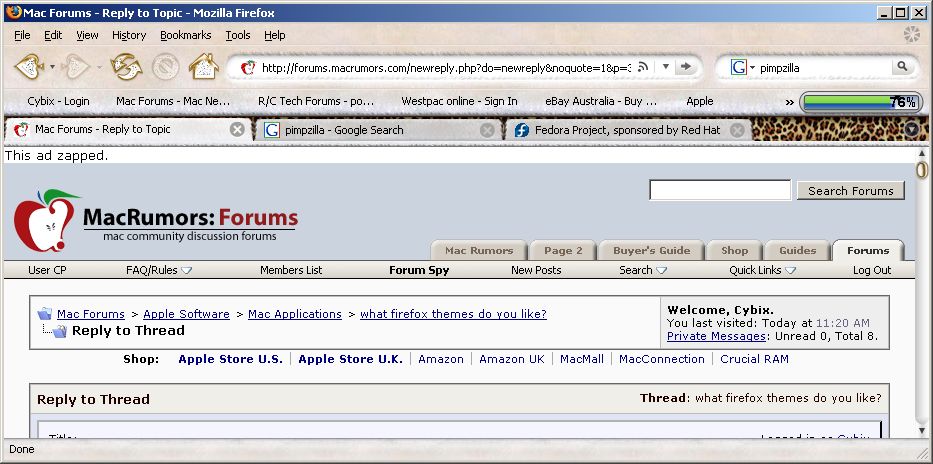This screenshot has width=933, height=464.
Task: Go forward with the spade arrow button
Action: pyautogui.click(x=76, y=67)
